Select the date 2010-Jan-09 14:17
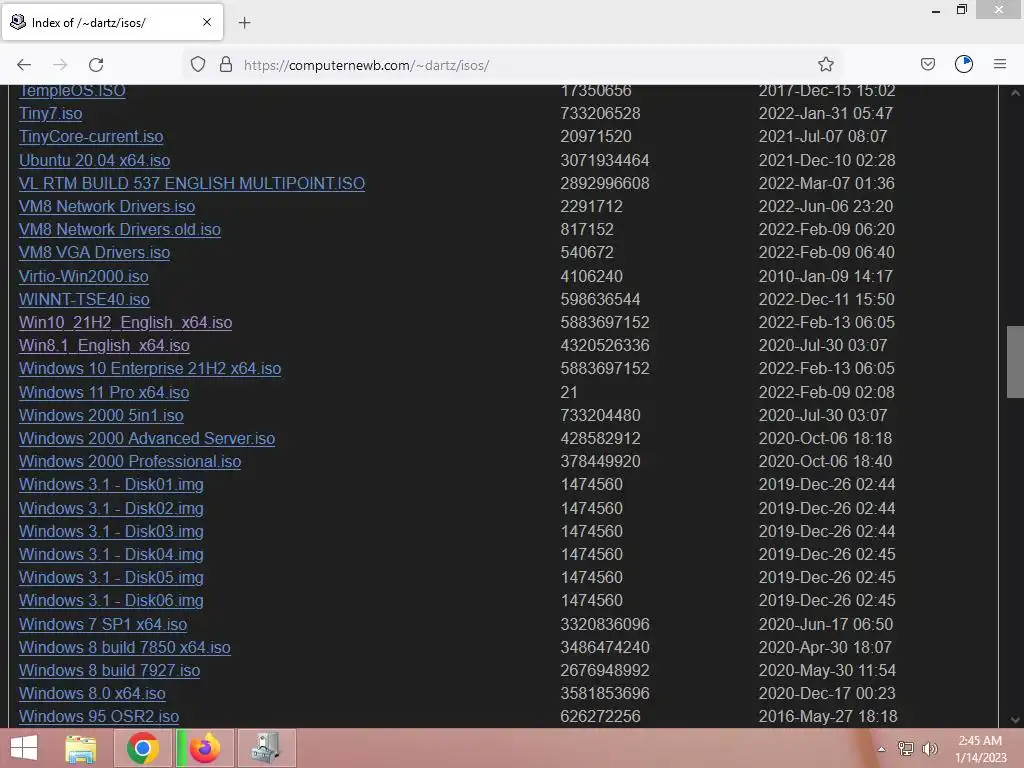1024x768 pixels. click(x=825, y=276)
